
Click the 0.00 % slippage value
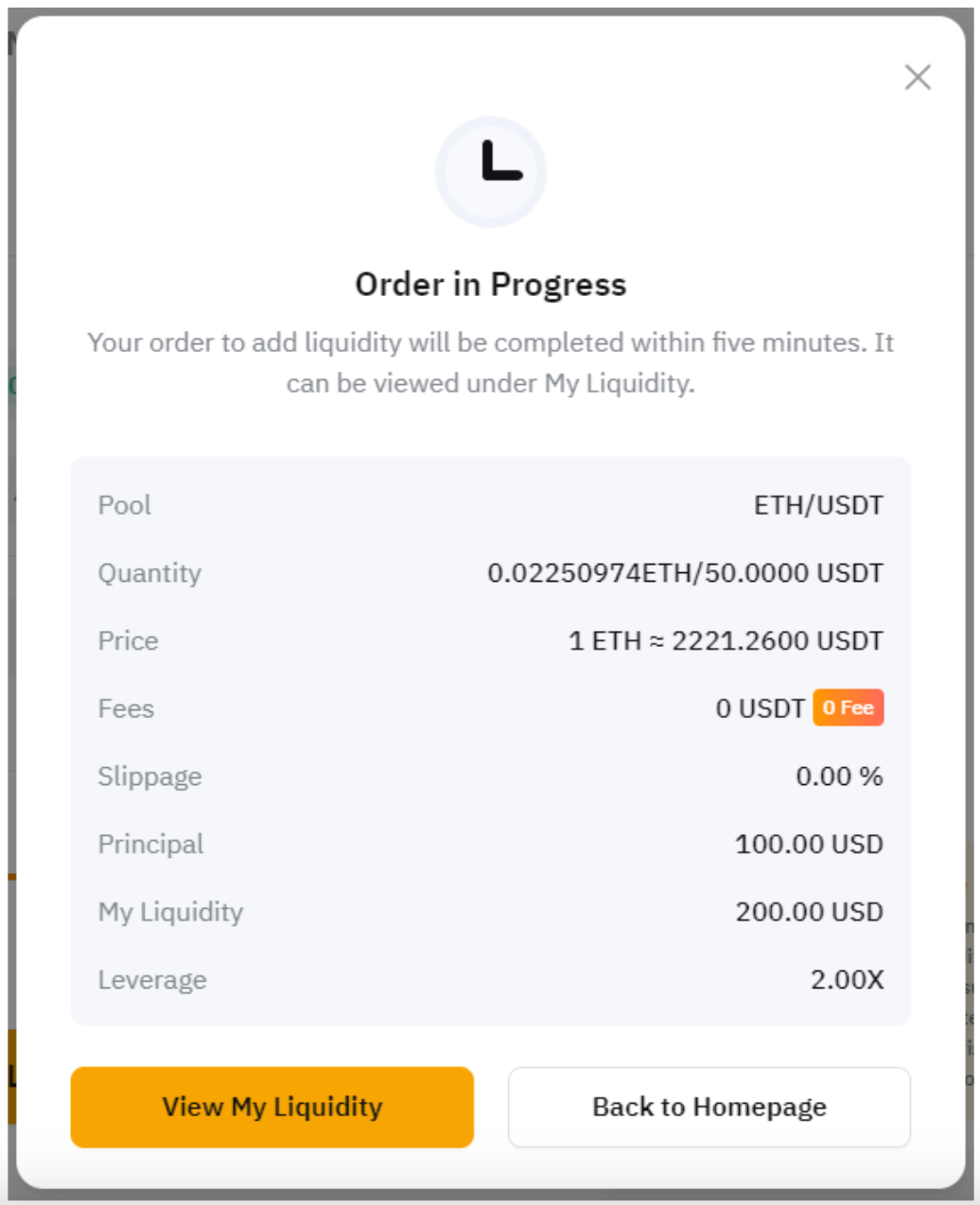(x=839, y=777)
